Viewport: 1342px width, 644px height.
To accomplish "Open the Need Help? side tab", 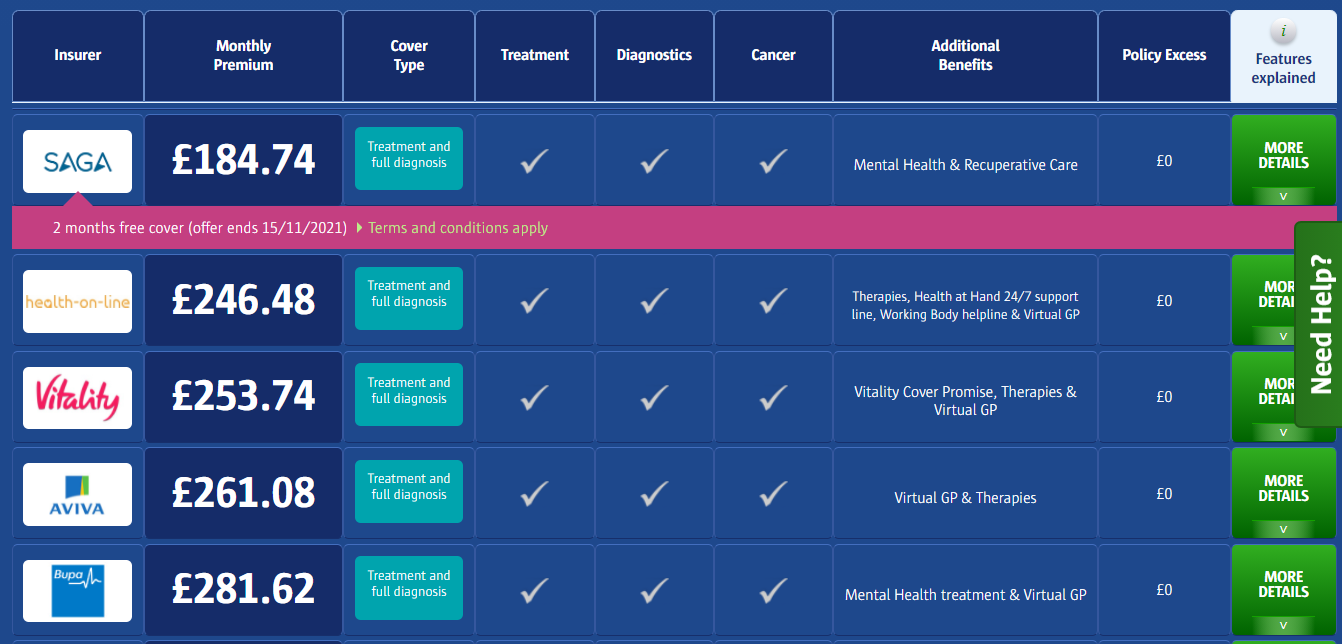I will 1319,324.
